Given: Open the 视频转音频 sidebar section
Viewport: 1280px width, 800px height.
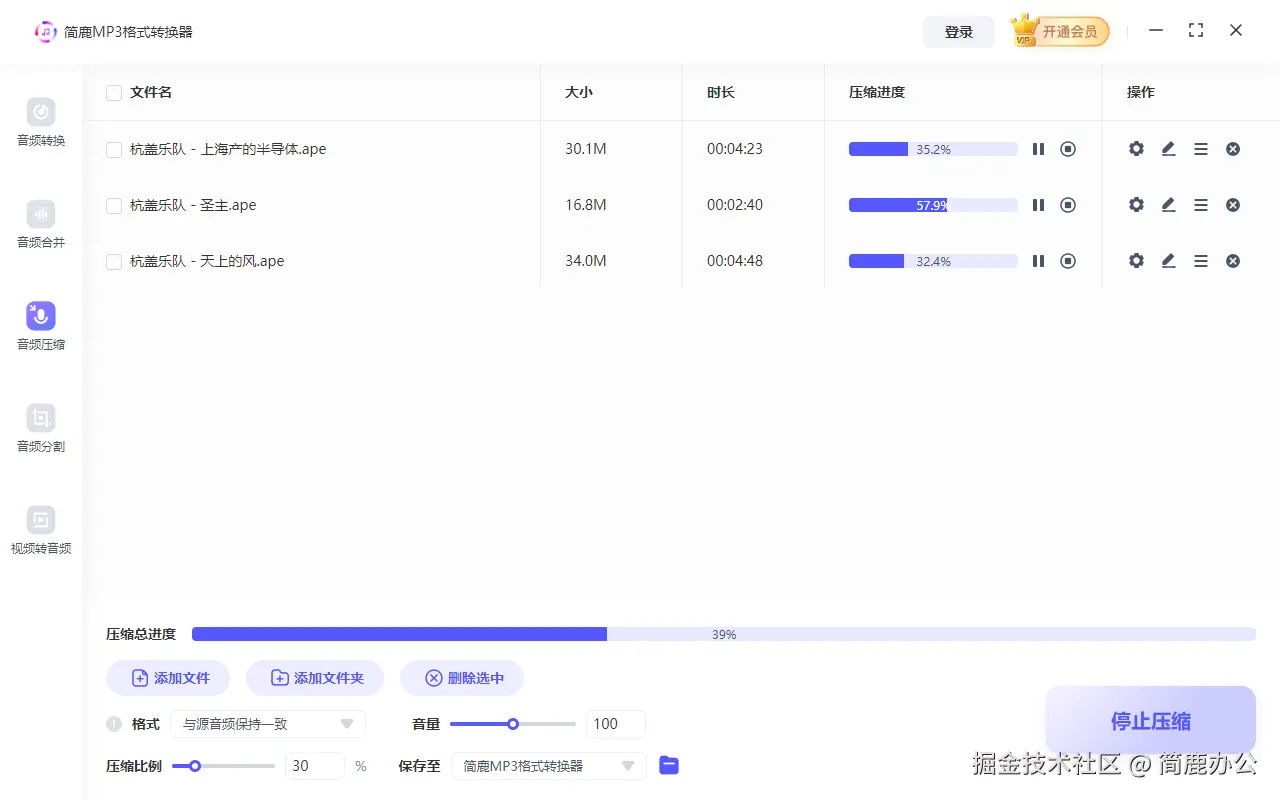Looking at the screenshot, I should click(41, 530).
